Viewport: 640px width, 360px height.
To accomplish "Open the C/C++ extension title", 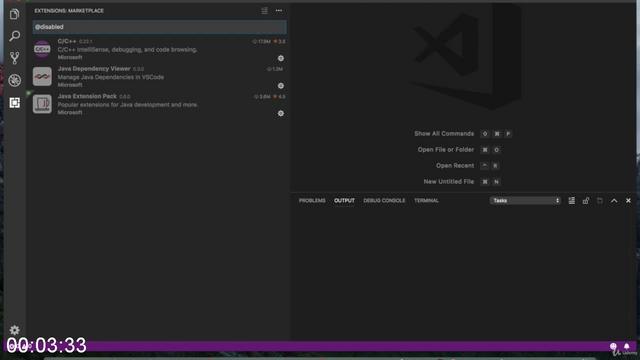I will point(67,41).
